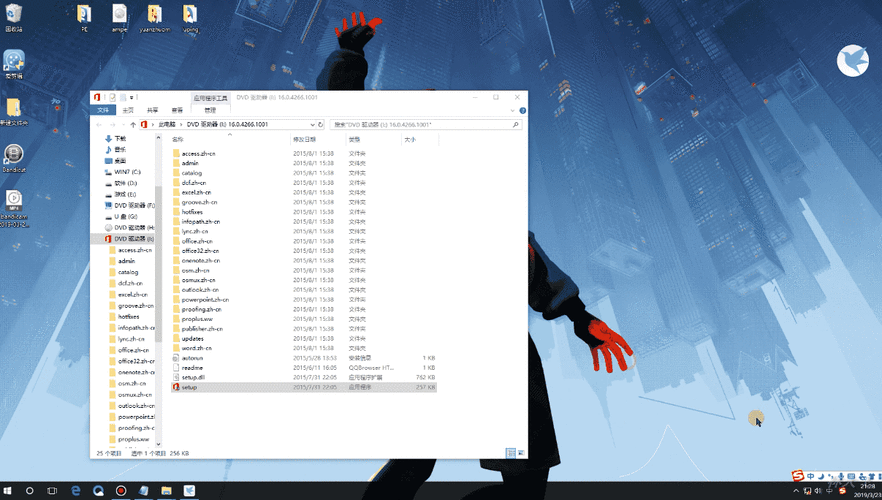This screenshot has height=500, width=882.
Task: Open Recycle Bin desktop icon
Action: [14, 18]
